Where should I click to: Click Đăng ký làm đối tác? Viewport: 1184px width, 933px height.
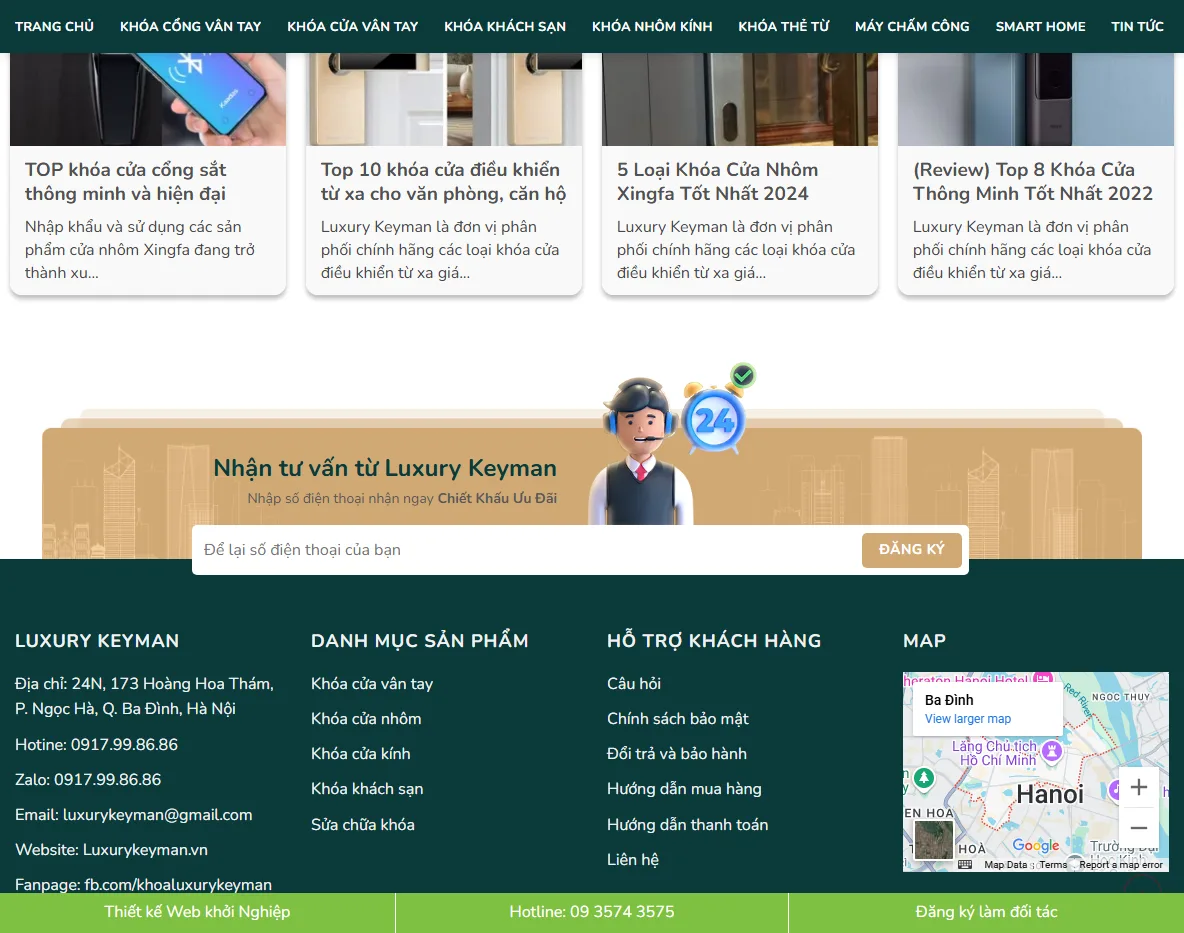pos(987,911)
